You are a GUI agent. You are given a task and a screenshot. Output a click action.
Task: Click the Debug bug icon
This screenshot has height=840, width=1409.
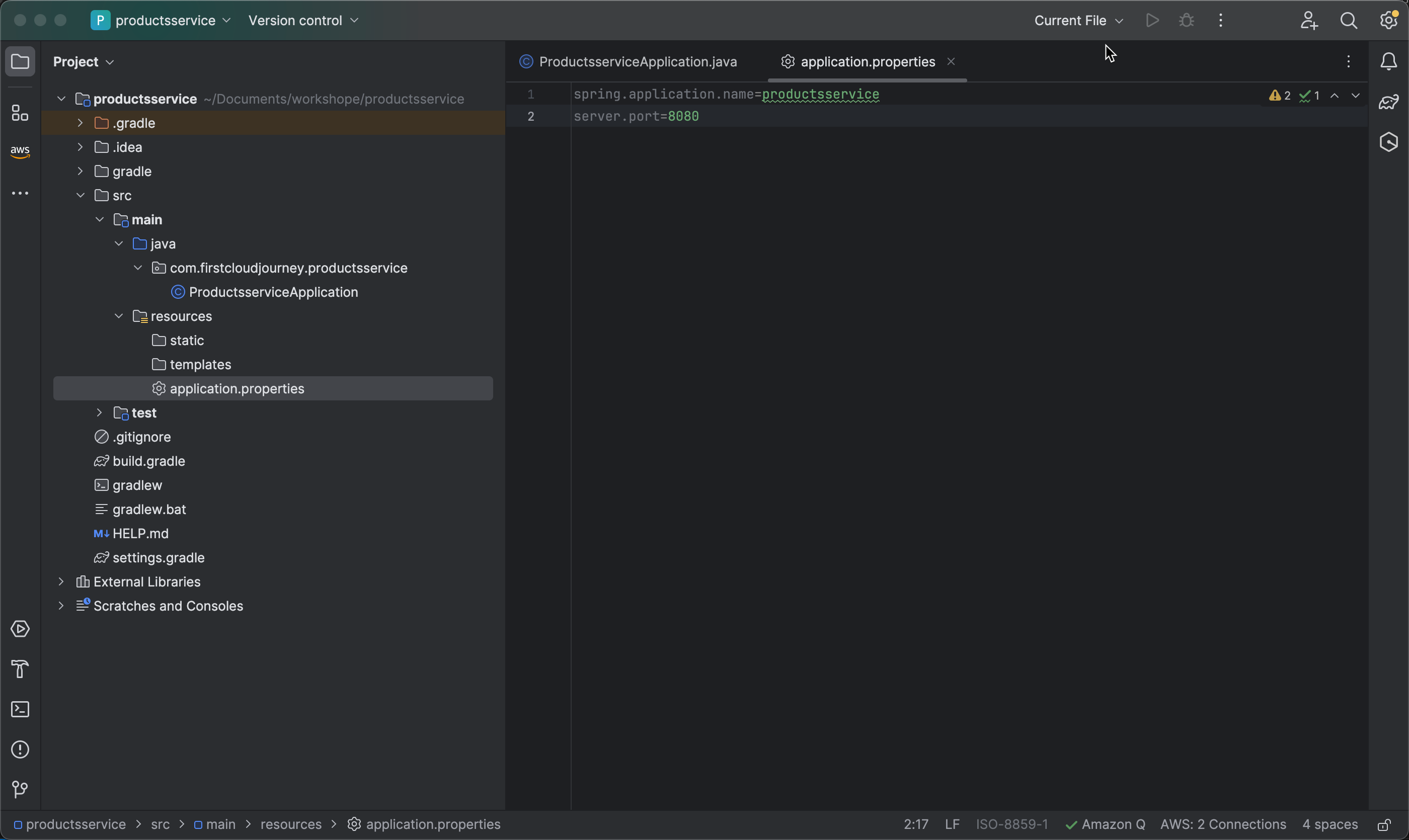click(1187, 21)
